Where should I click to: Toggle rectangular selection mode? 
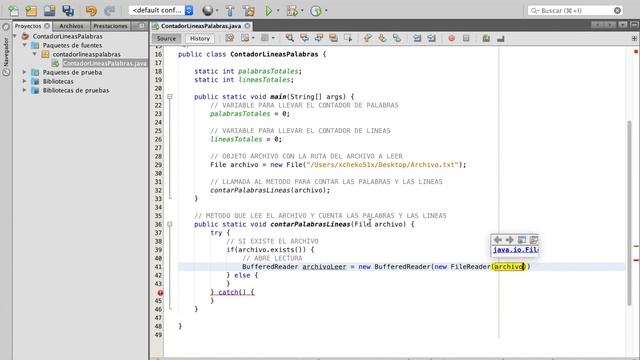(x=348, y=38)
